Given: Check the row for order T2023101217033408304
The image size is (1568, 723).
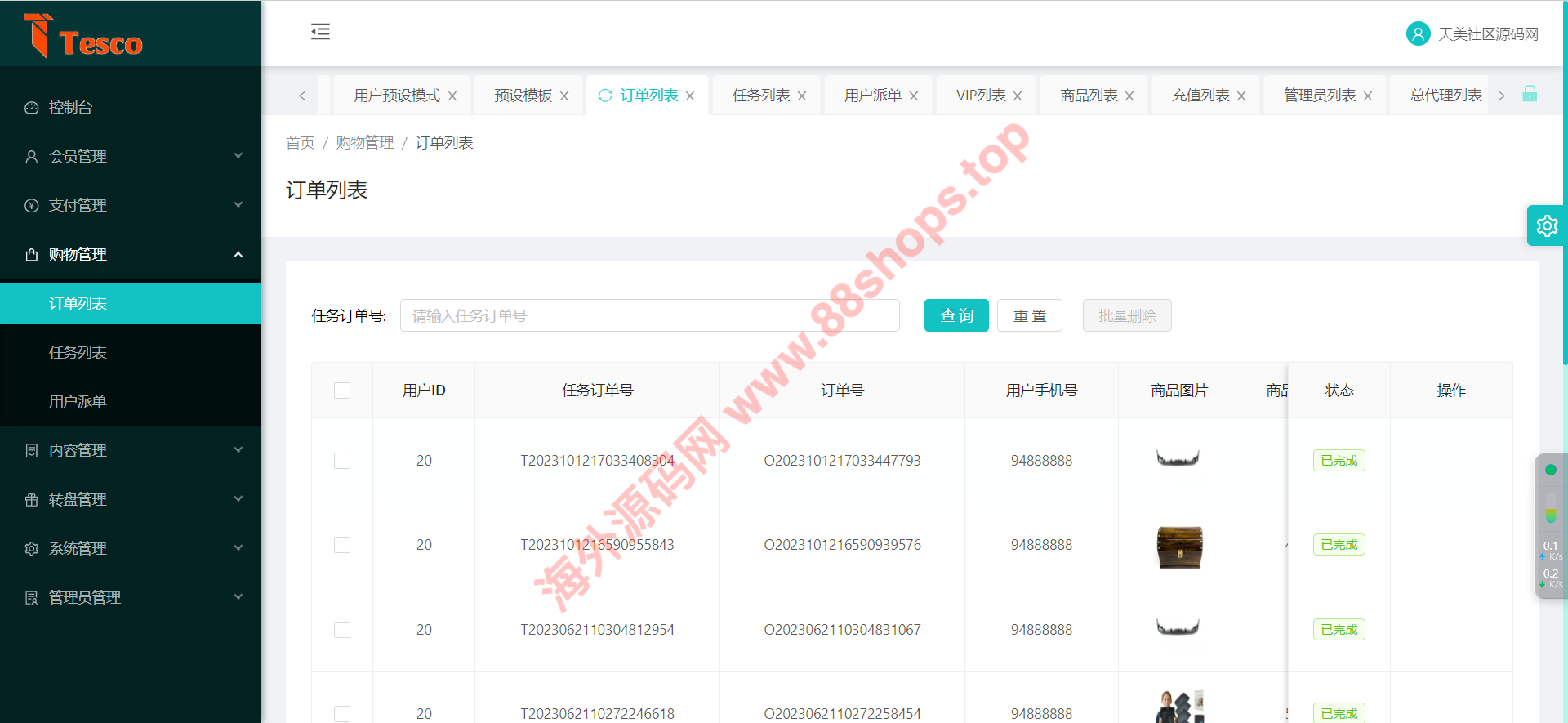Looking at the screenshot, I should (x=342, y=461).
